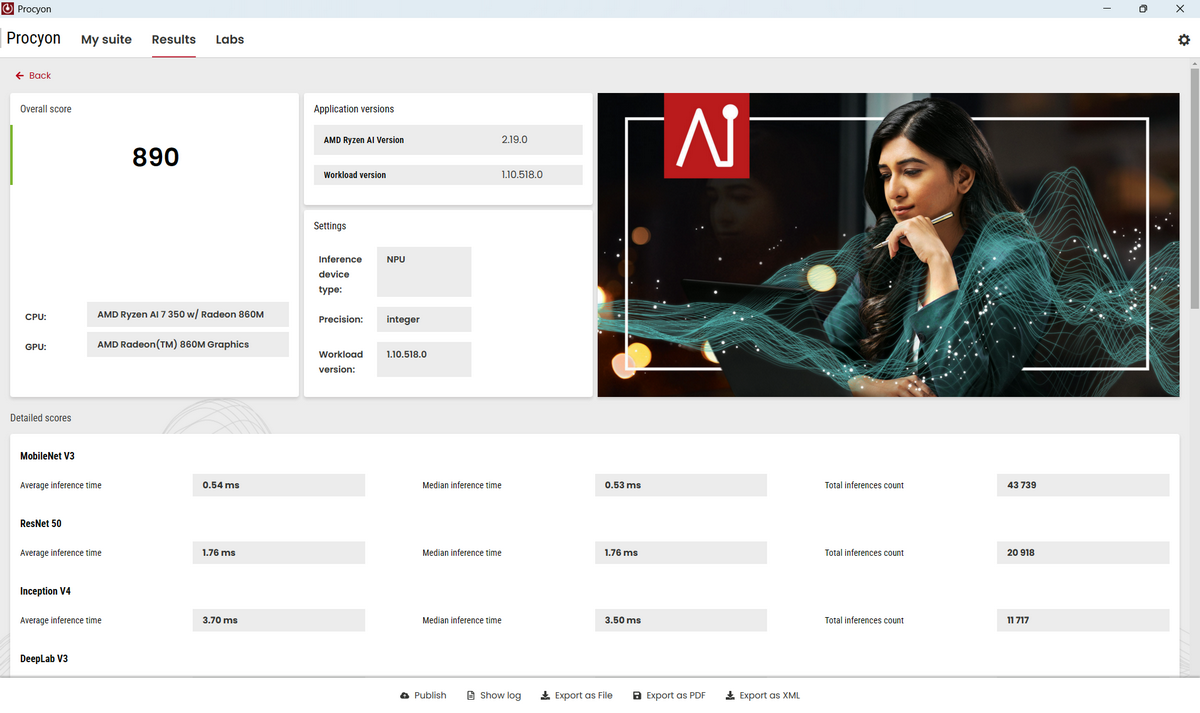Select the AMD Ryzen AI 7 350 CPU field
Screen dimensions: 1200x713
coord(188,315)
